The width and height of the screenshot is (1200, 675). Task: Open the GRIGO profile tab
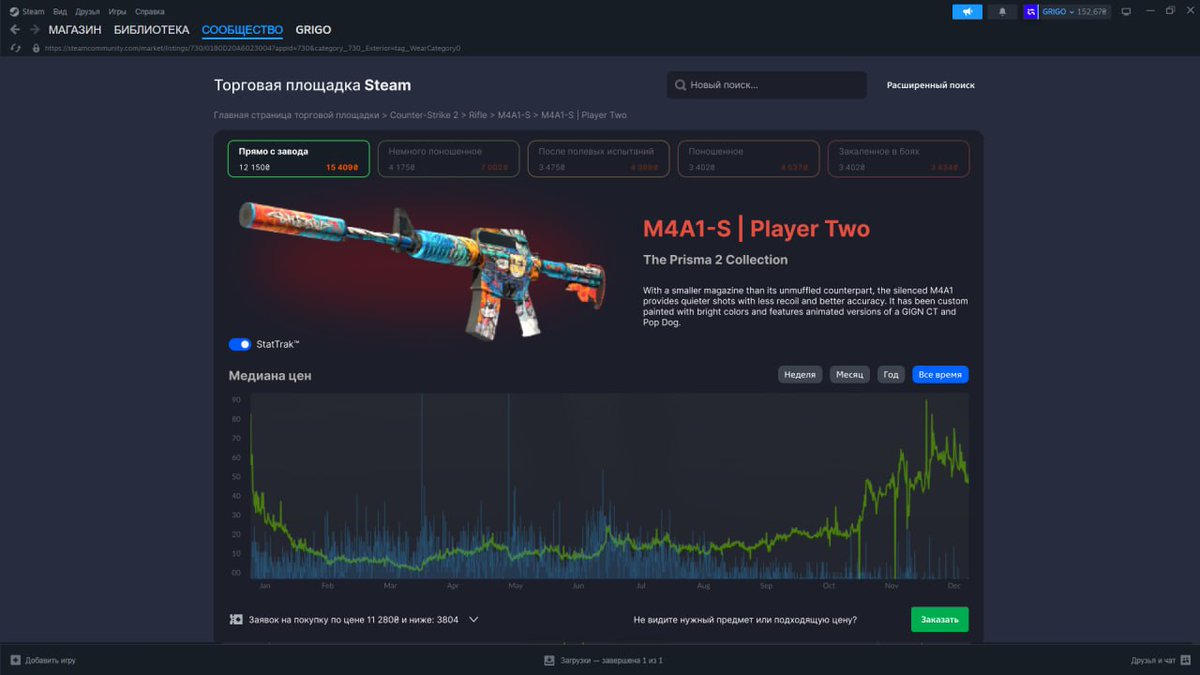(x=313, y=30)
